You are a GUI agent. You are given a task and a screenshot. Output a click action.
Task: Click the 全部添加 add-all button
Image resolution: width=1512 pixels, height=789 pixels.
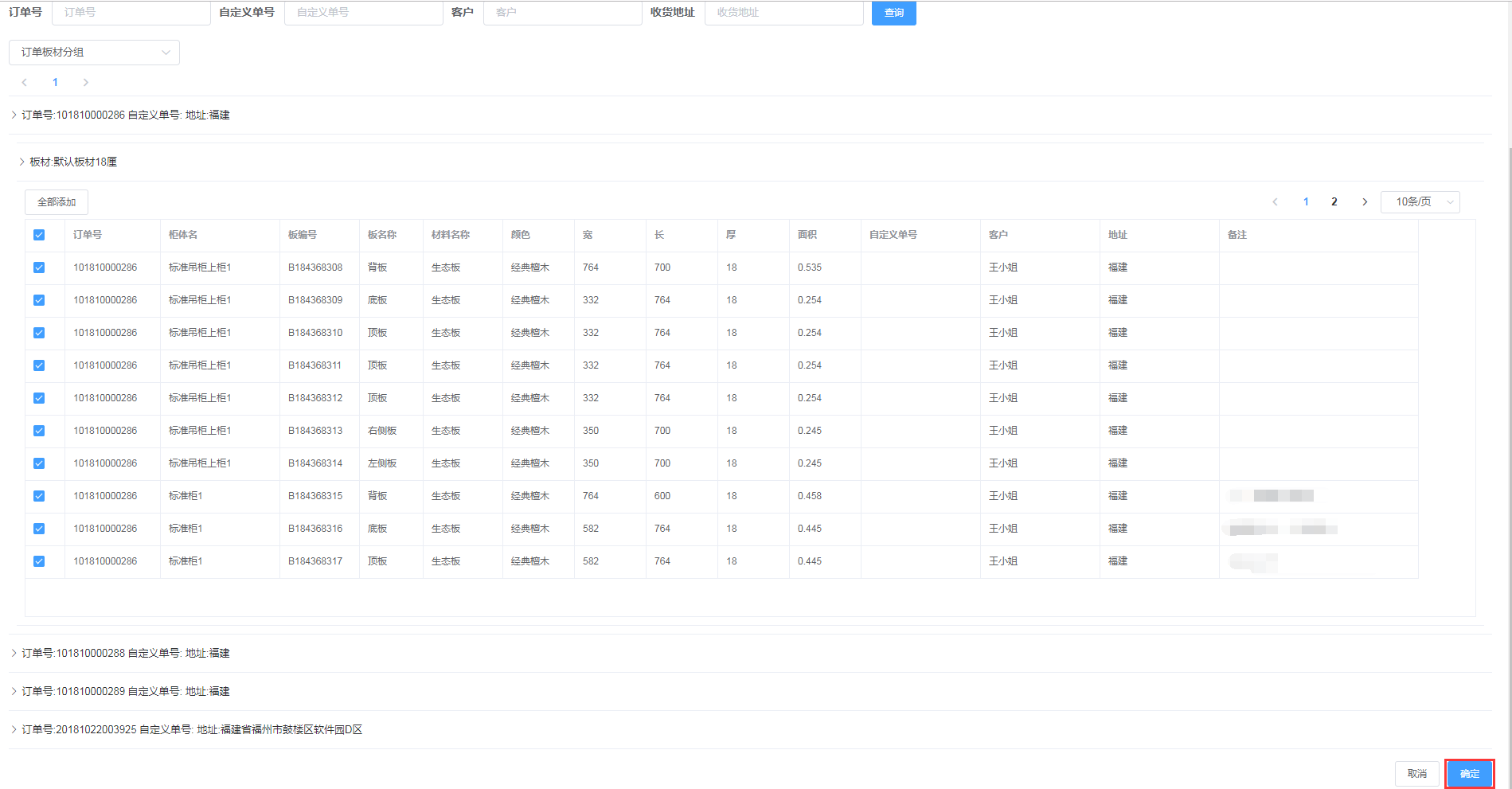pyautogui.click(x=57, y=202)
